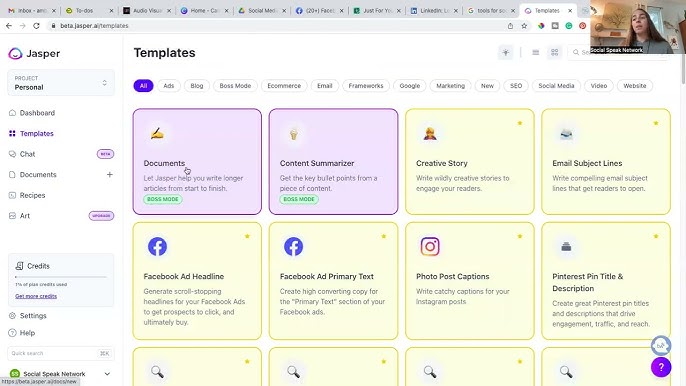Viewport: 686px width, 386px height.
Task: Click the Quick search field
Action: coord(61,353)
